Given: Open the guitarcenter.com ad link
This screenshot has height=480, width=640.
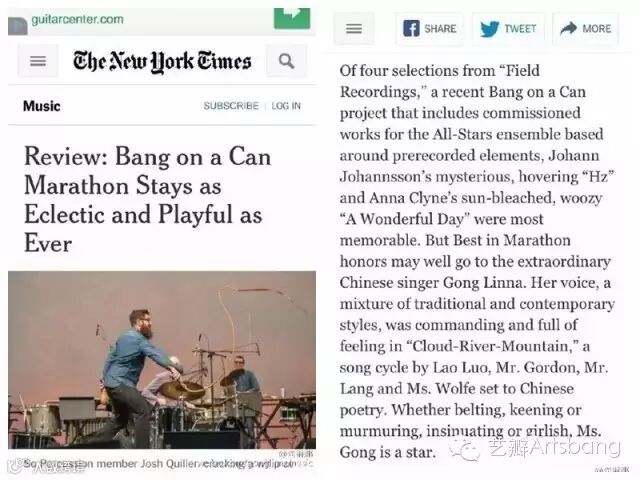Looking at the screenshot, I should pos(78,19).
